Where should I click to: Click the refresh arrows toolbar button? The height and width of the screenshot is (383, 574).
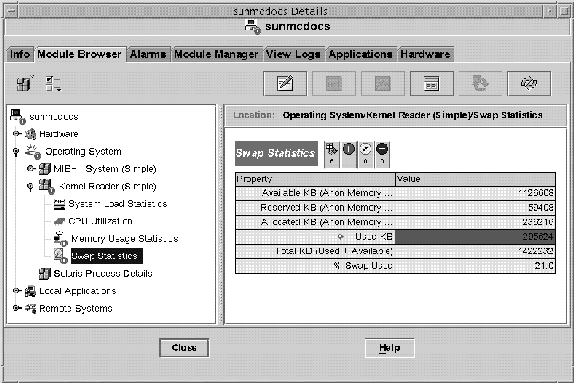pyautogui.click(x=529, y=83)
